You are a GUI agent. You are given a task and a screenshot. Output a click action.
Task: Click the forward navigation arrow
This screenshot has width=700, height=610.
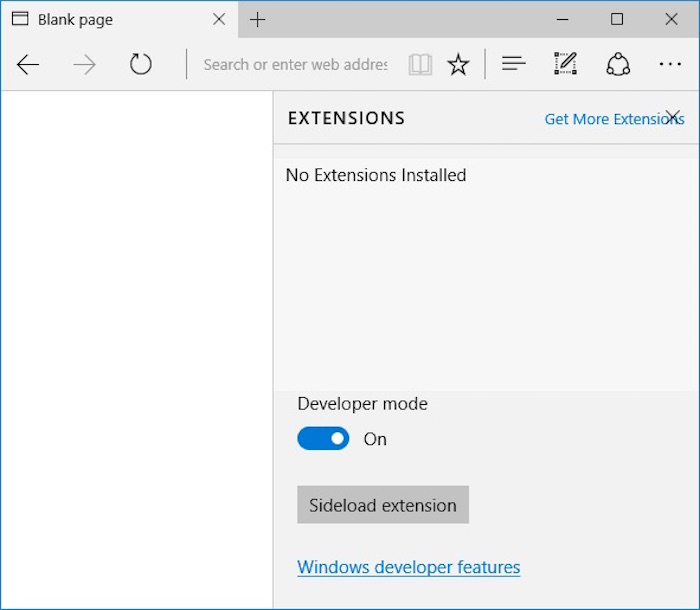click(85, 65)
